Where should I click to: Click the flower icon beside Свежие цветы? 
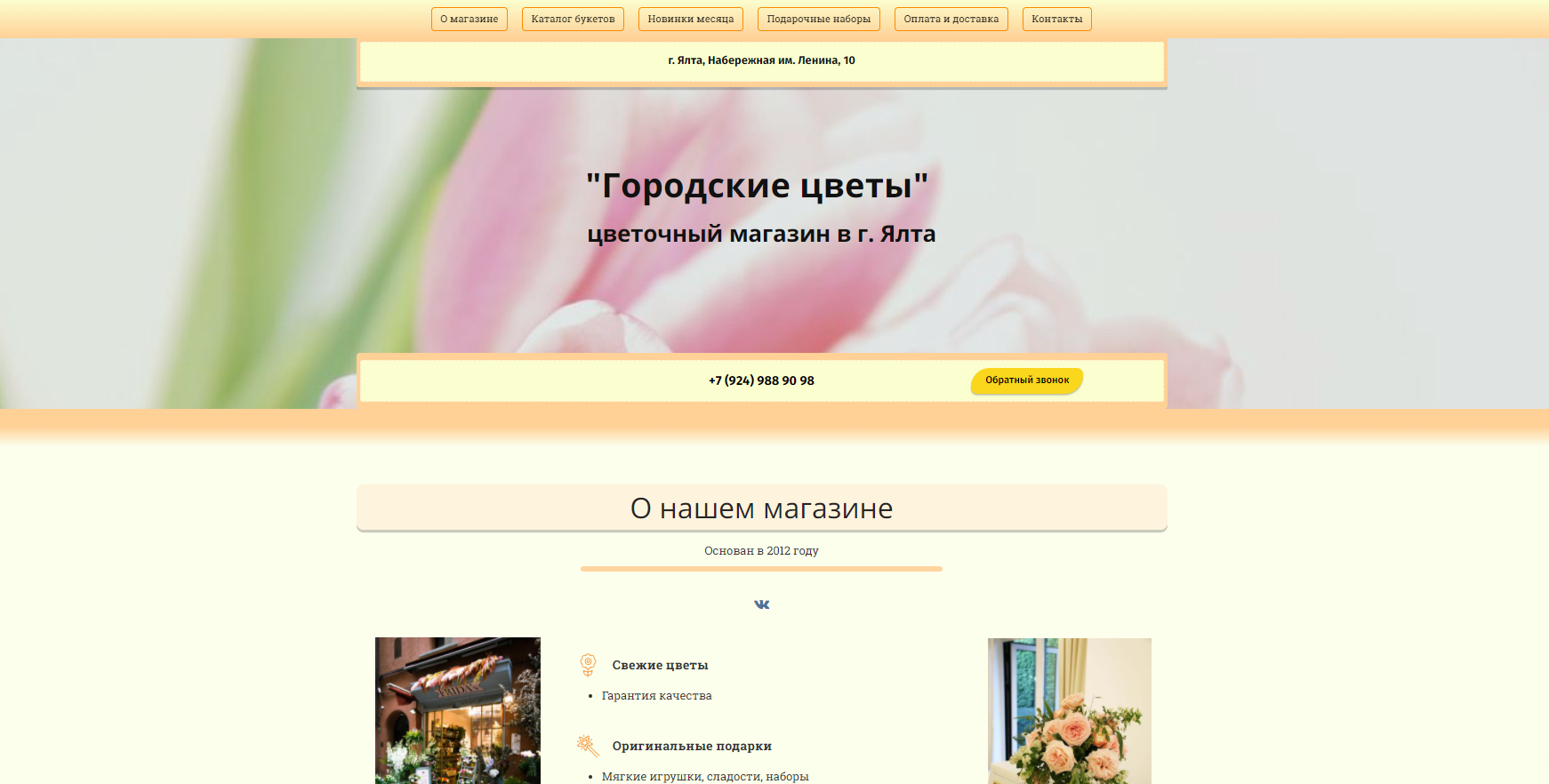tap(588, 665)
